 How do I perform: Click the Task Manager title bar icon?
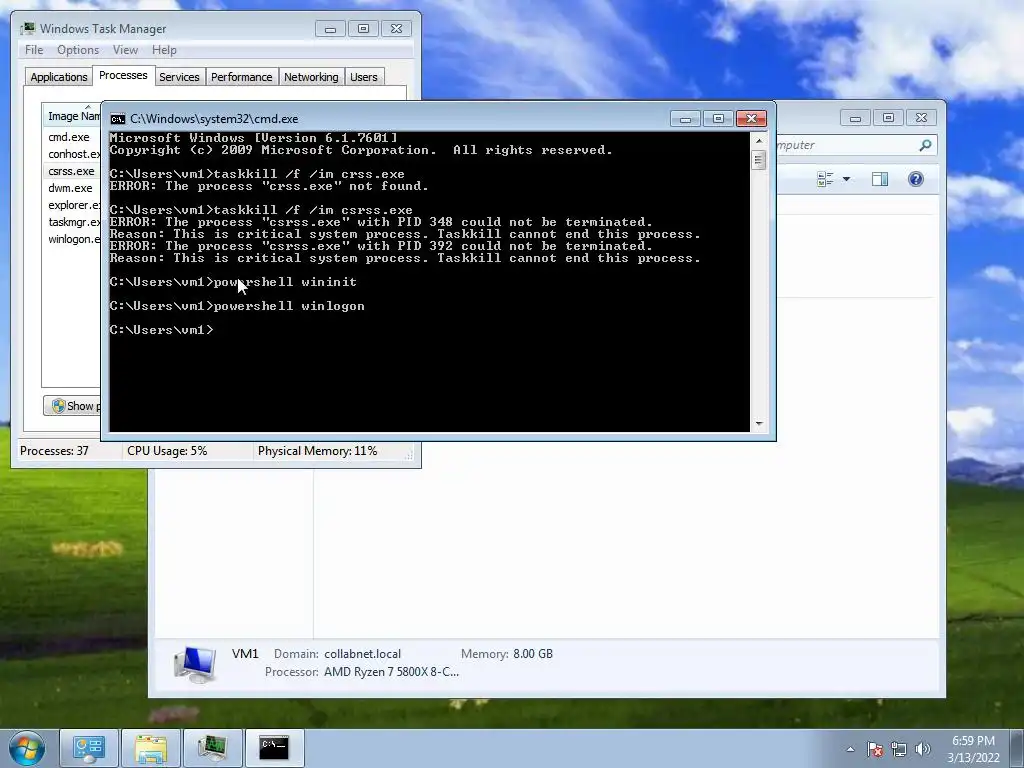[x=27, y=29]
